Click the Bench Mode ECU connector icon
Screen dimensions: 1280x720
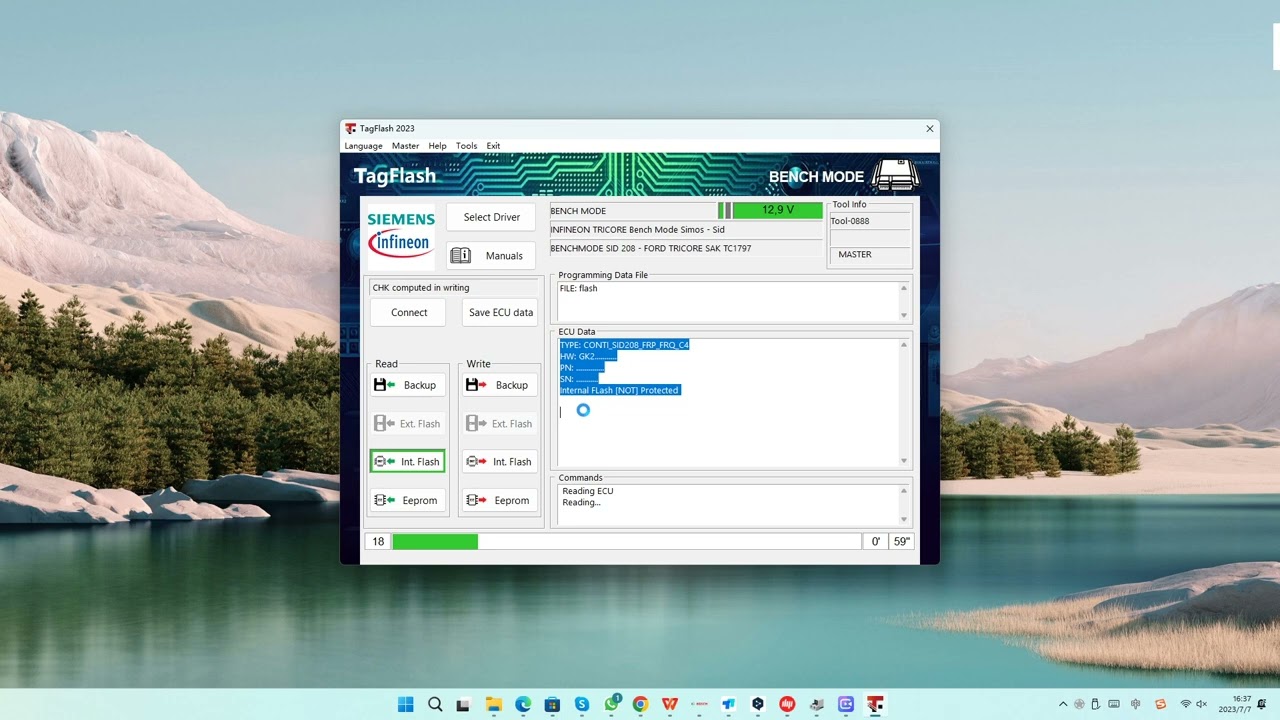pos(895,175)
